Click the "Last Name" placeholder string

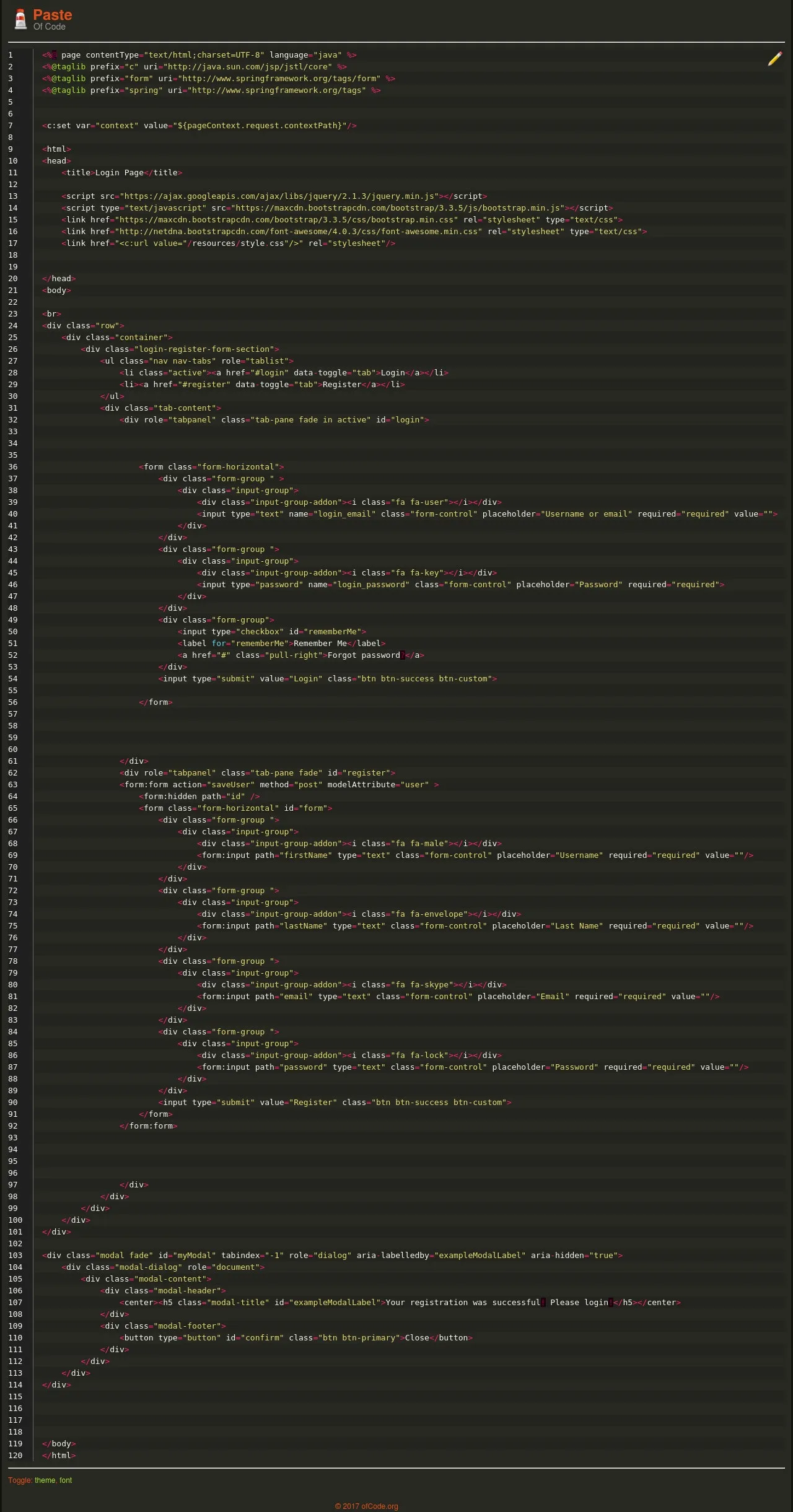point(576,926)
